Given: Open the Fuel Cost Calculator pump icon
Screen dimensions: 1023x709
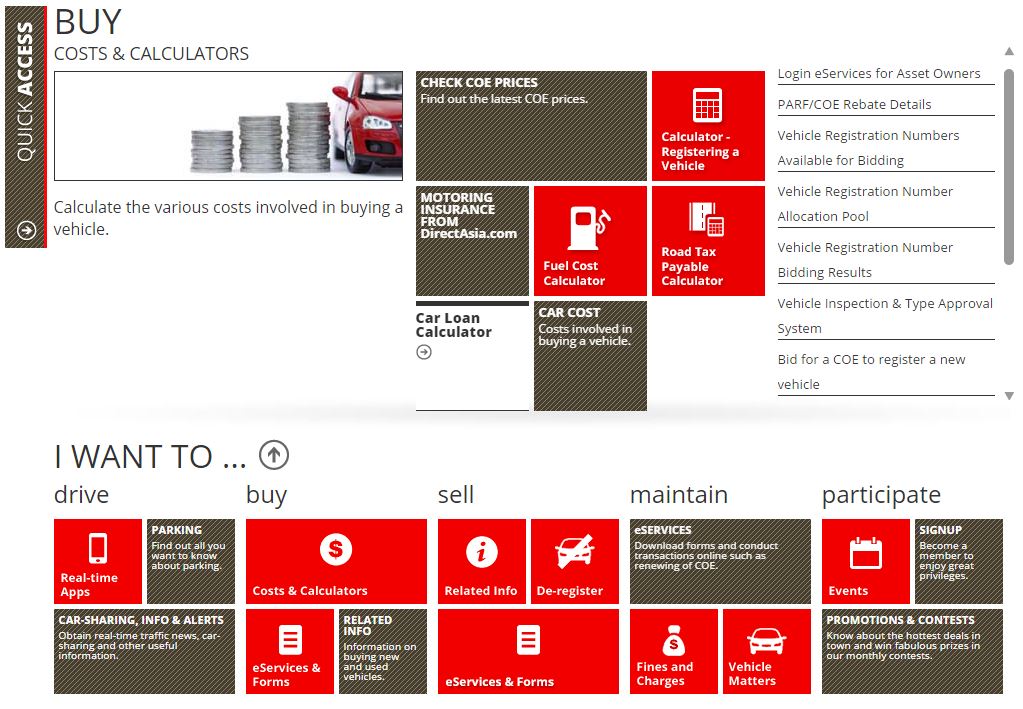Looking at the screenshot, I should [588, 228].
